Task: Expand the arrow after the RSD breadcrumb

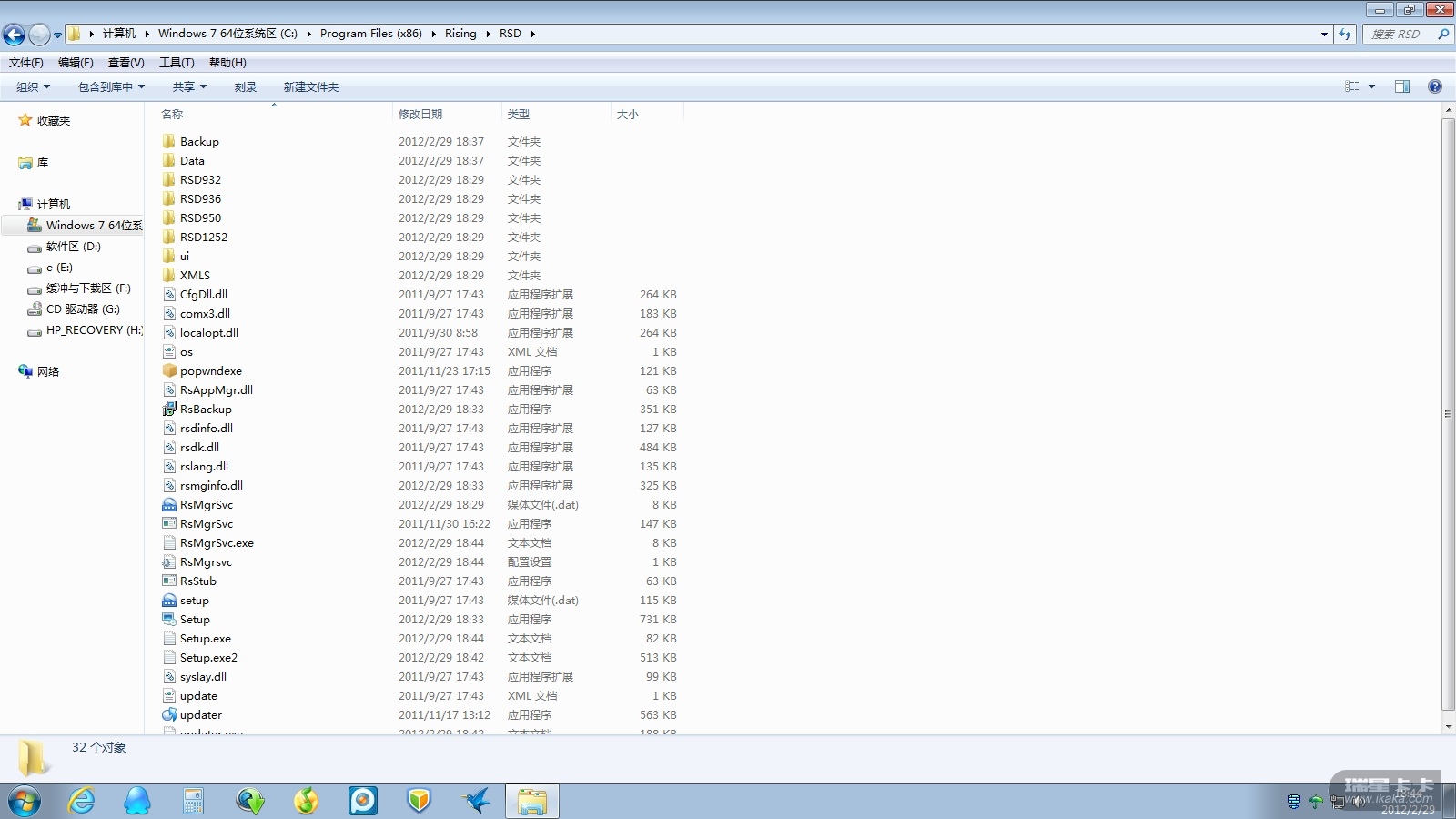Action: coord(533,34)
